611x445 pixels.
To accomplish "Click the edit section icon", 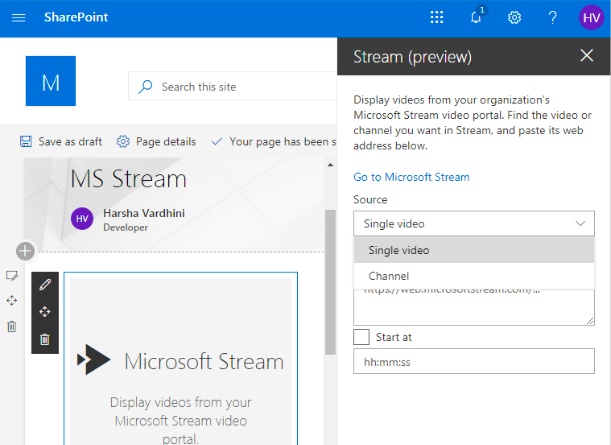I will (x=12, y=275).
